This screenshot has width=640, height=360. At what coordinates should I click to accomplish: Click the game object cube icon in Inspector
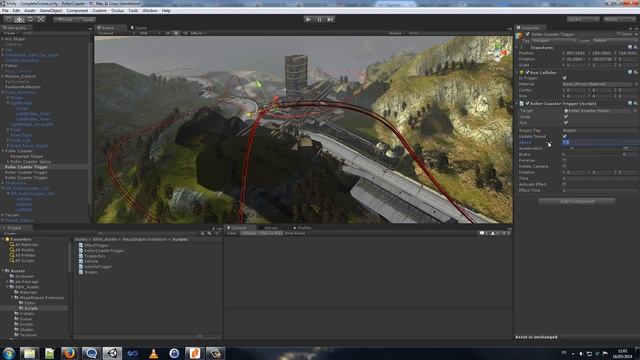pos(519,36)
